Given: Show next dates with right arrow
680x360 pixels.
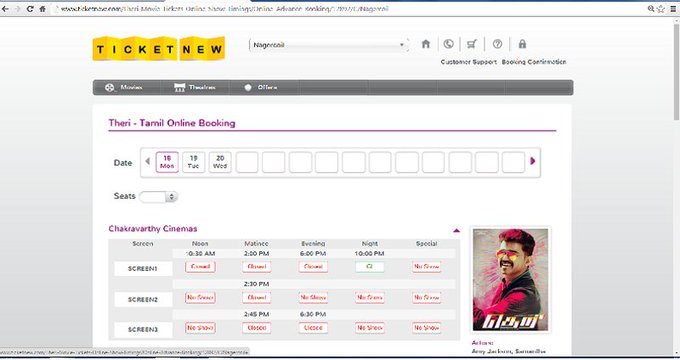Looking at the screenshot, I should tap(533, 161).
